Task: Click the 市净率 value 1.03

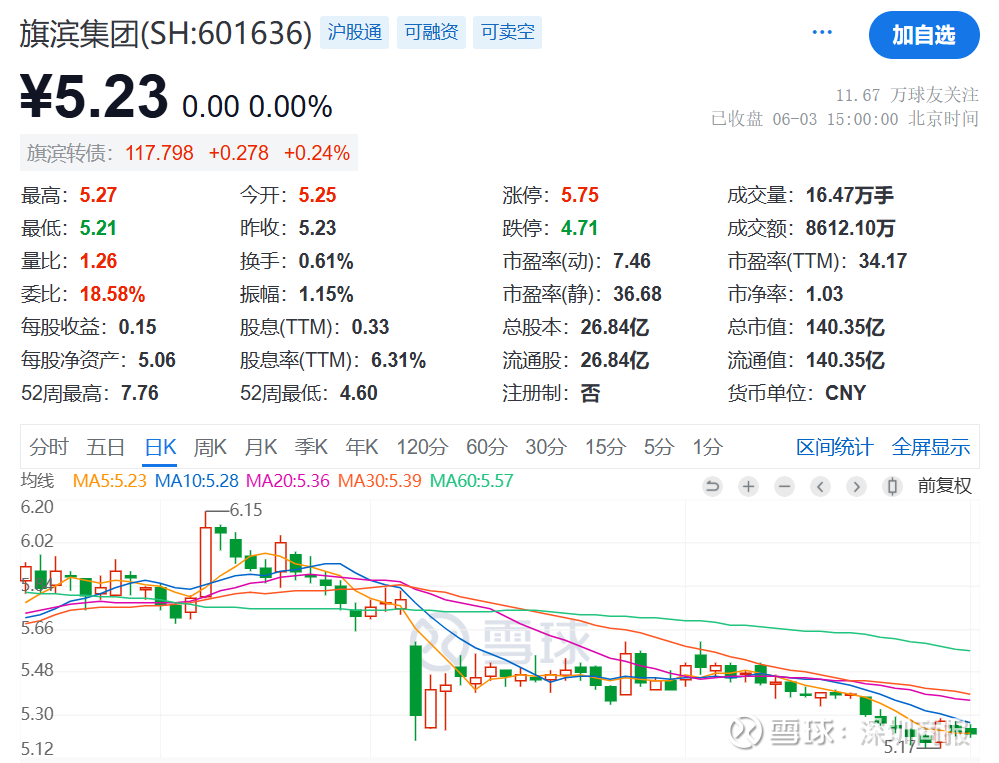Action: coord(824,294)
